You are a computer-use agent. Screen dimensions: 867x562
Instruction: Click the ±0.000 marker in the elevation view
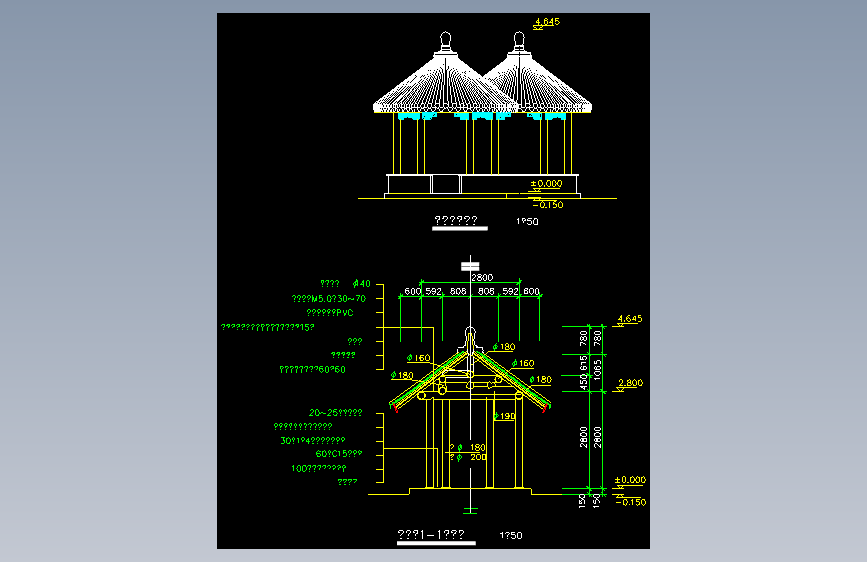[546, 184]
